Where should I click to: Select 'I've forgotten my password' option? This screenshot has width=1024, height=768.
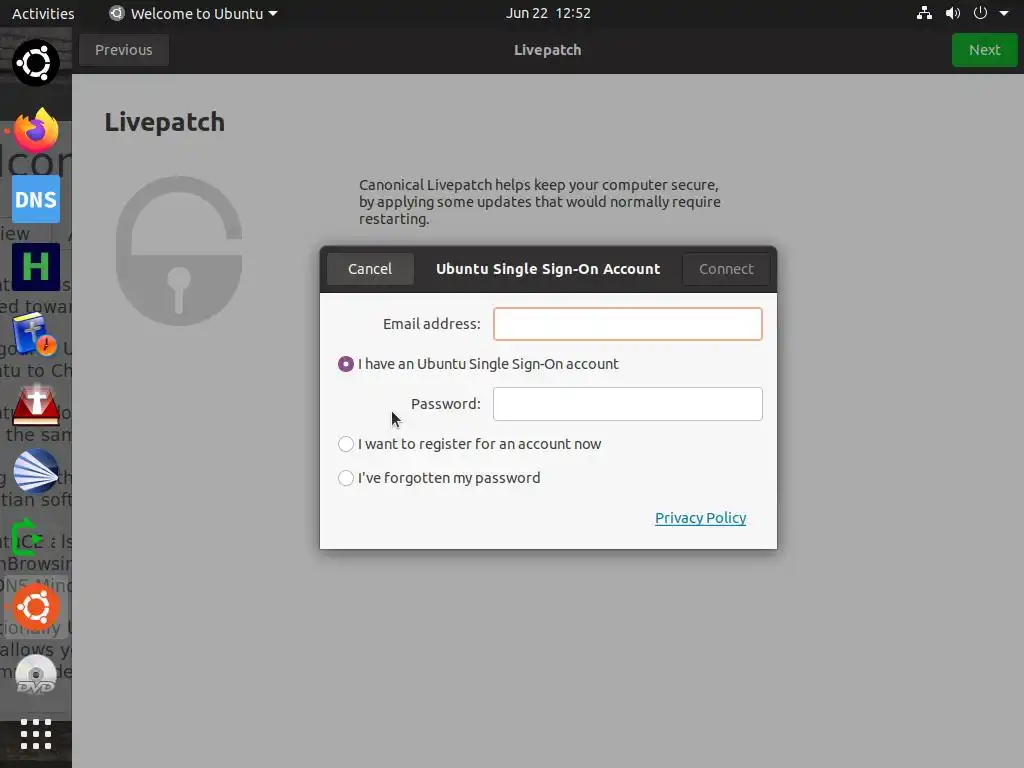(439, 478)
